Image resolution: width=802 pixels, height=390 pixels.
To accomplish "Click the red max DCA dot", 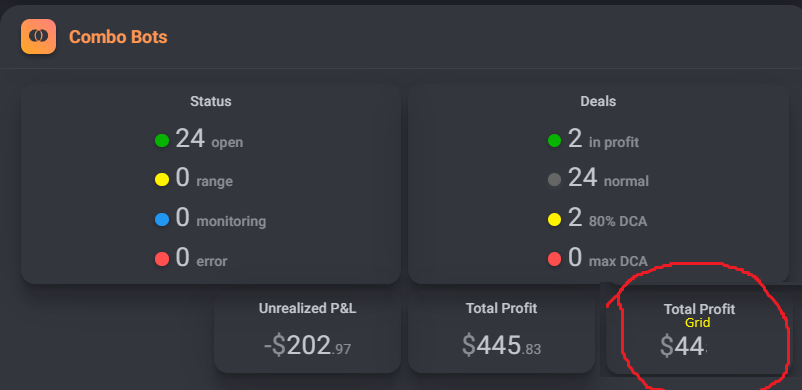I will pos(554,259).
